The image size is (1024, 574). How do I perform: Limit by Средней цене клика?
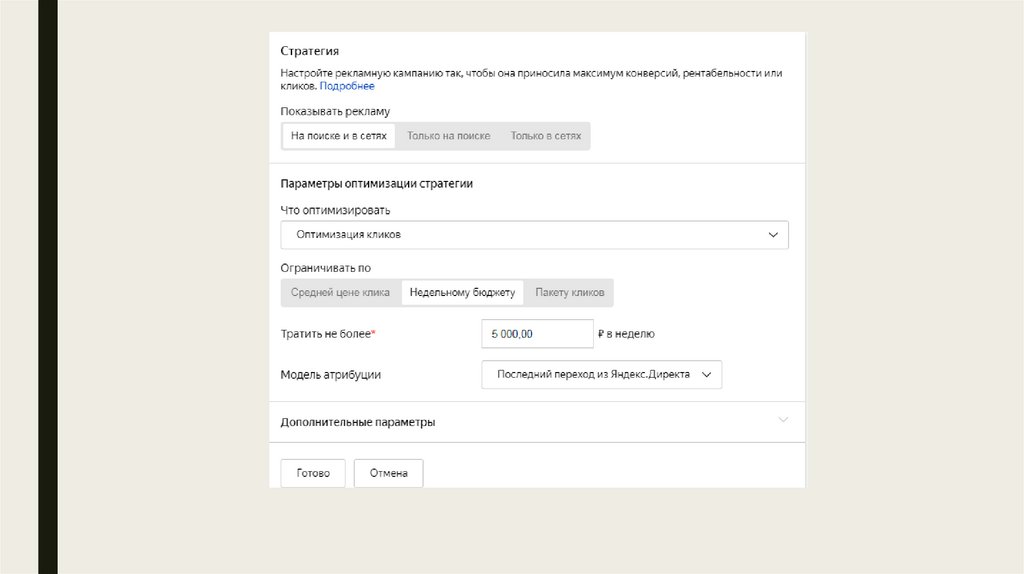340,293
